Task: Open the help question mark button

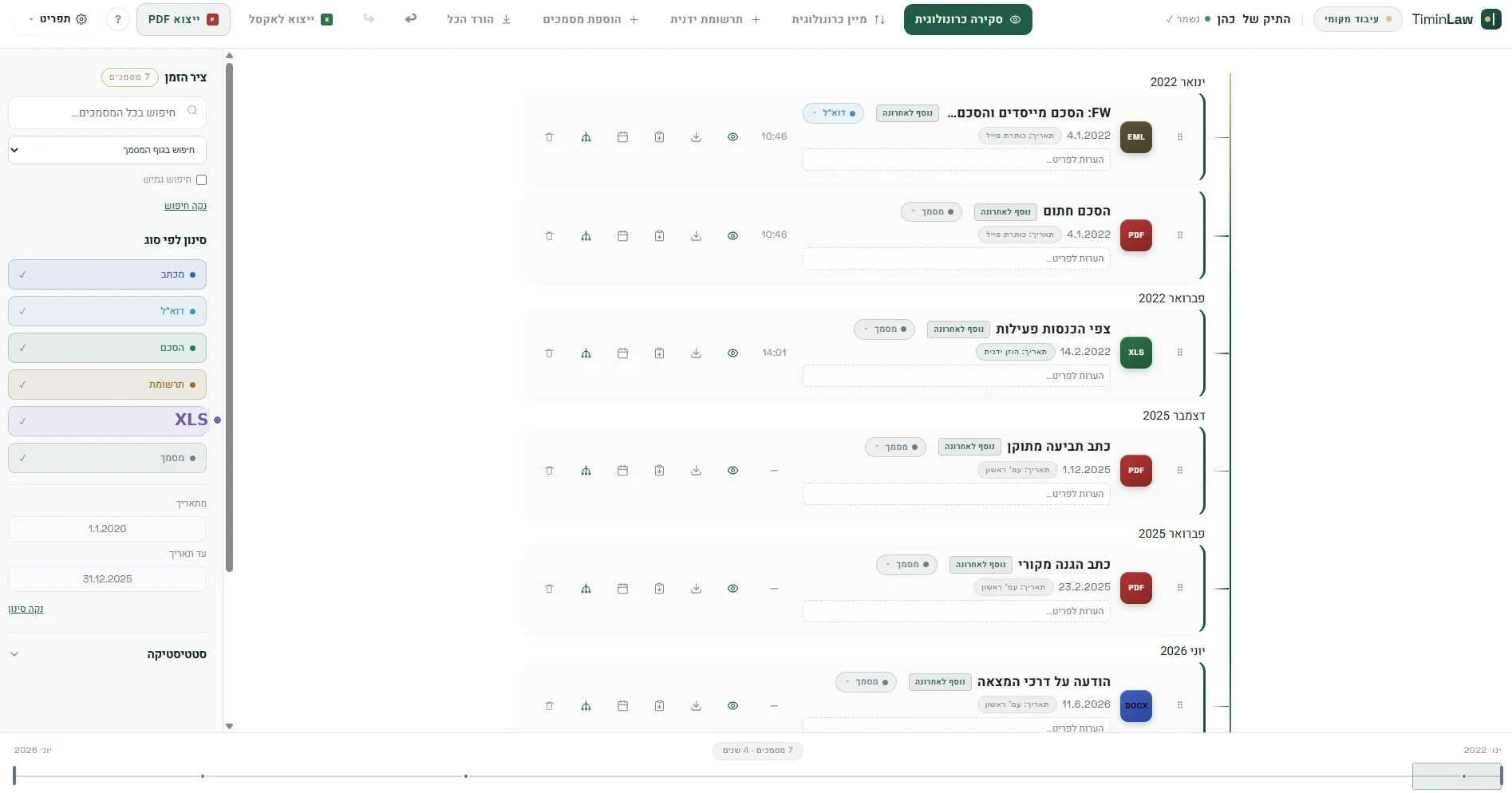Action: (x=118, y=19)
